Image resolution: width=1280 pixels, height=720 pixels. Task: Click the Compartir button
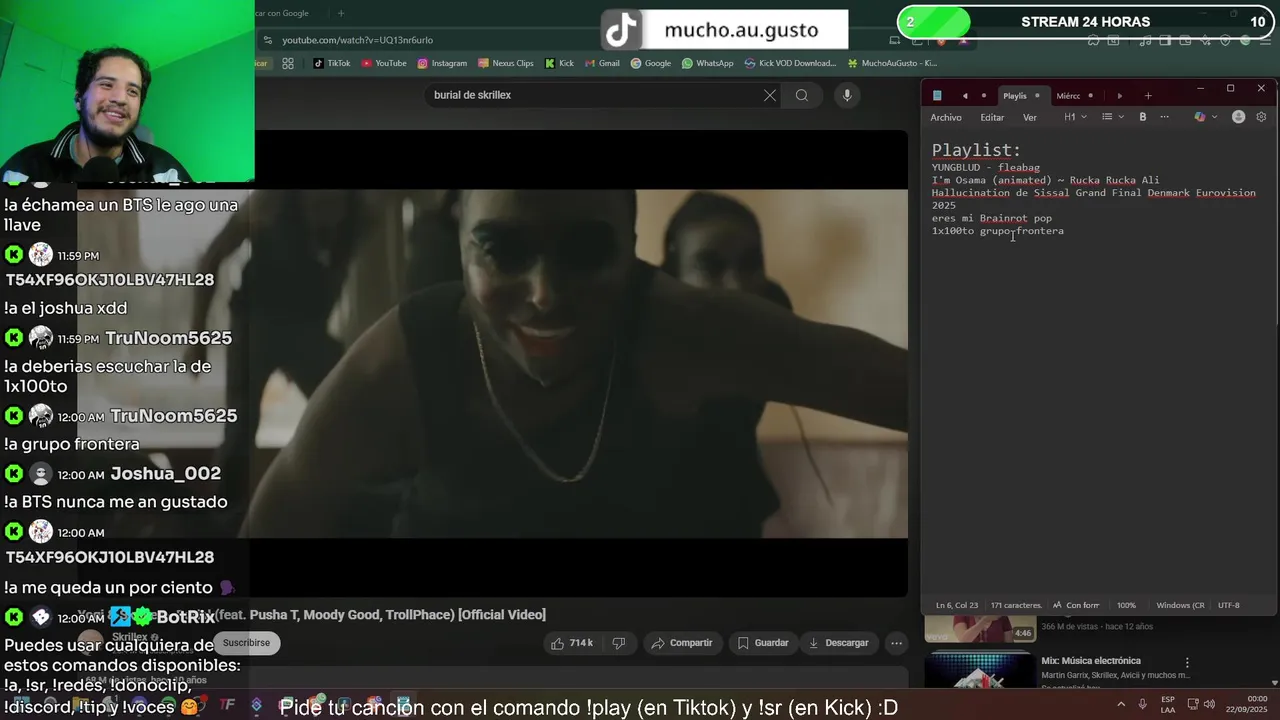point(680,643)
